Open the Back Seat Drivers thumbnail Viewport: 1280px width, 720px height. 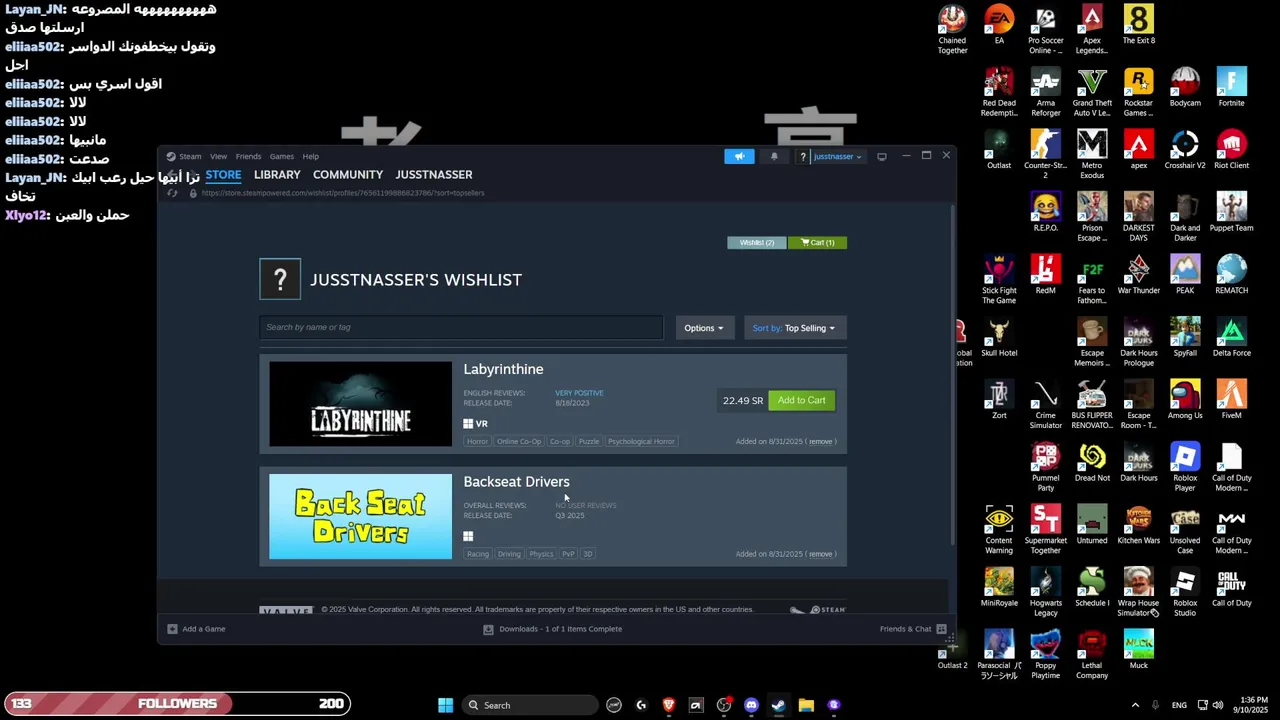click(360, 517)
